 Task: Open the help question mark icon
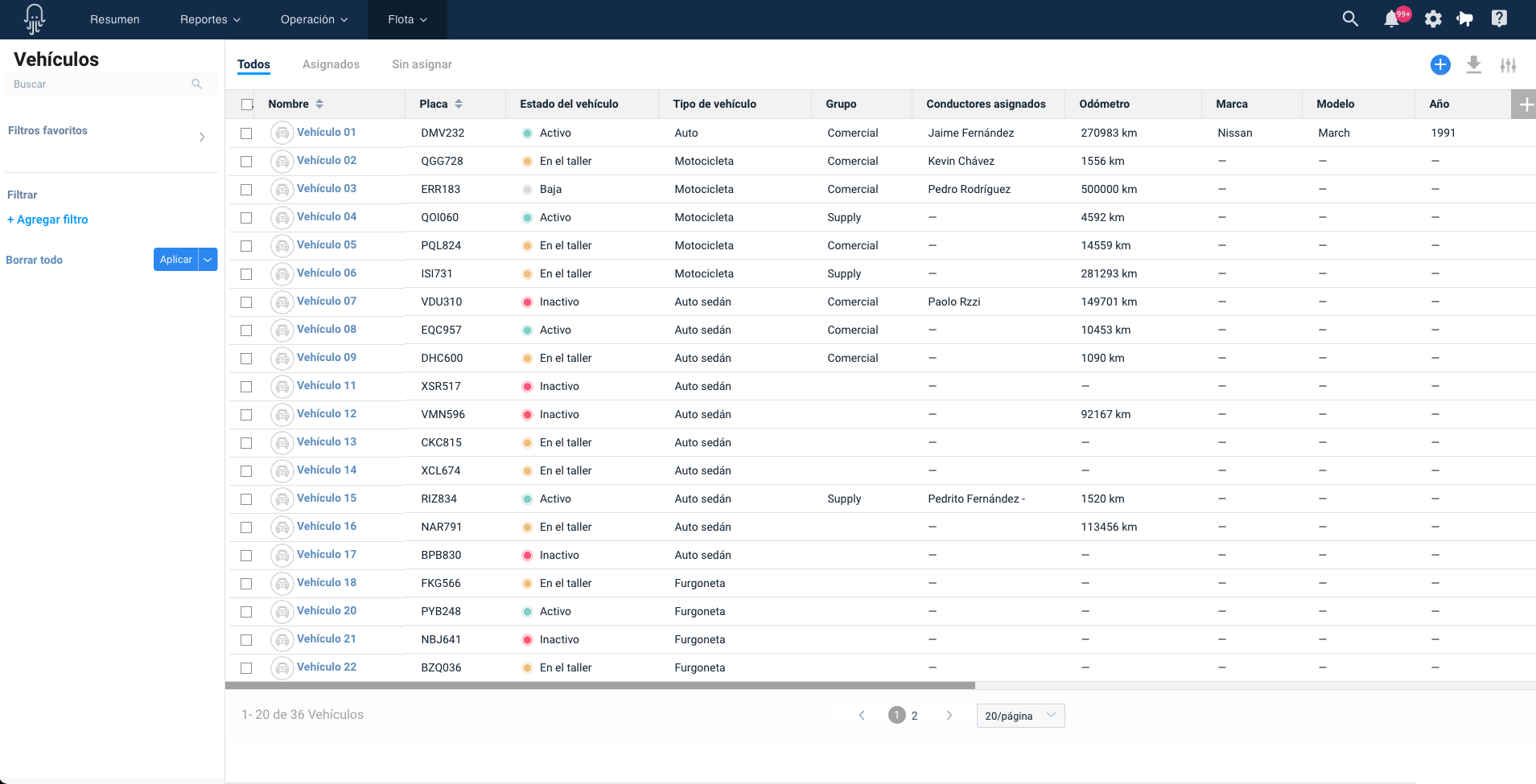click(x=1499, y=18)
